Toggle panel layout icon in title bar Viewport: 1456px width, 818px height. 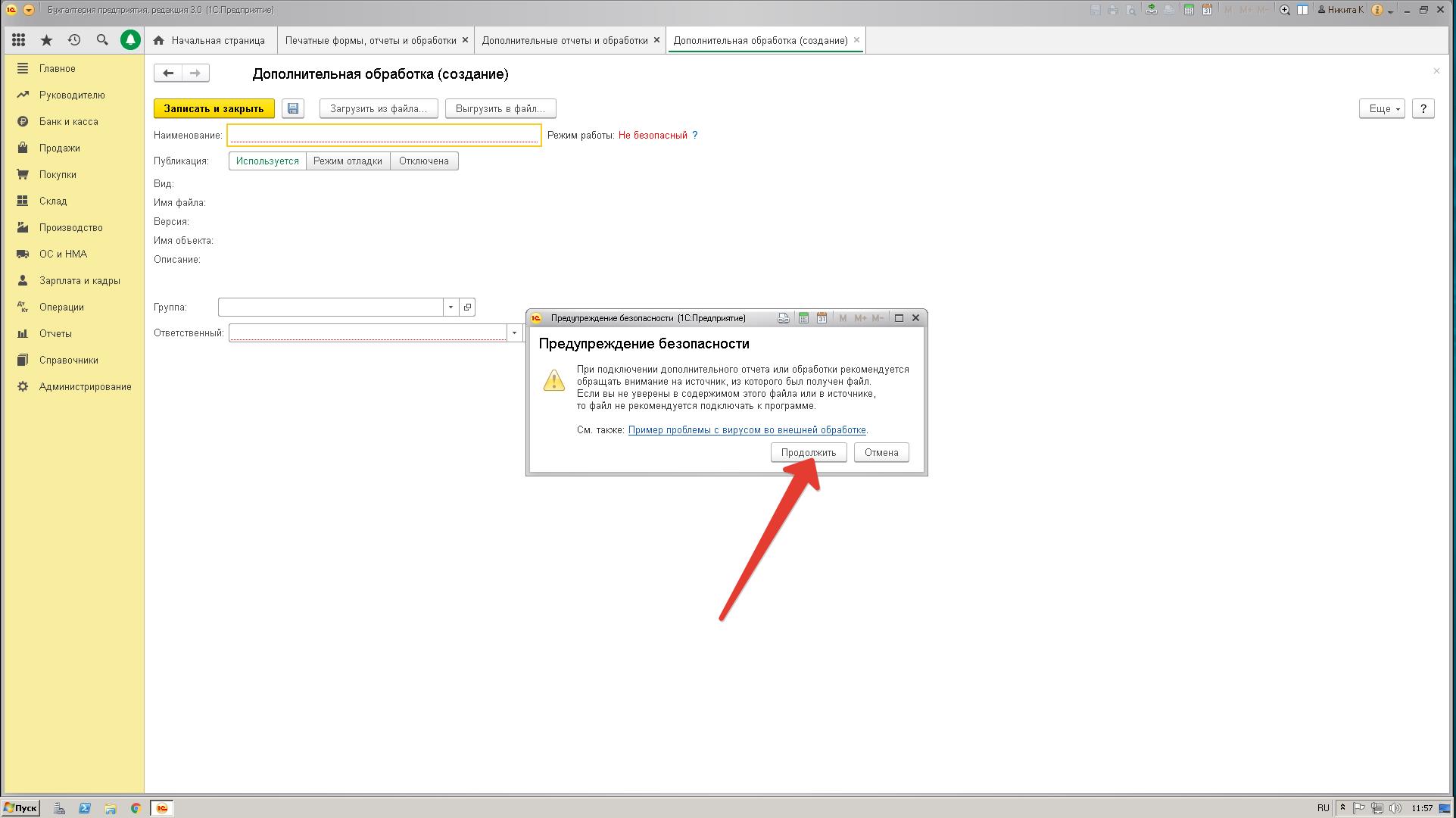(1302, 10)
